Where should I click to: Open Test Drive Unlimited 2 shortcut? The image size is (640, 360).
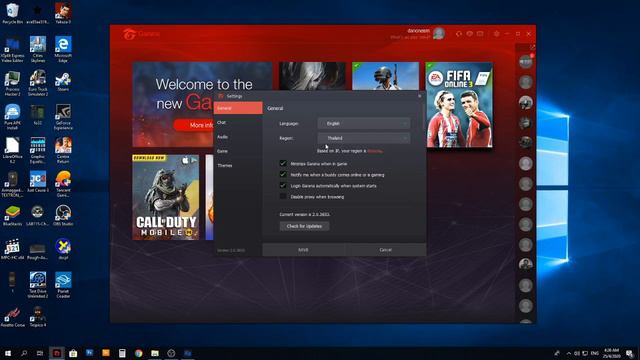38,285
